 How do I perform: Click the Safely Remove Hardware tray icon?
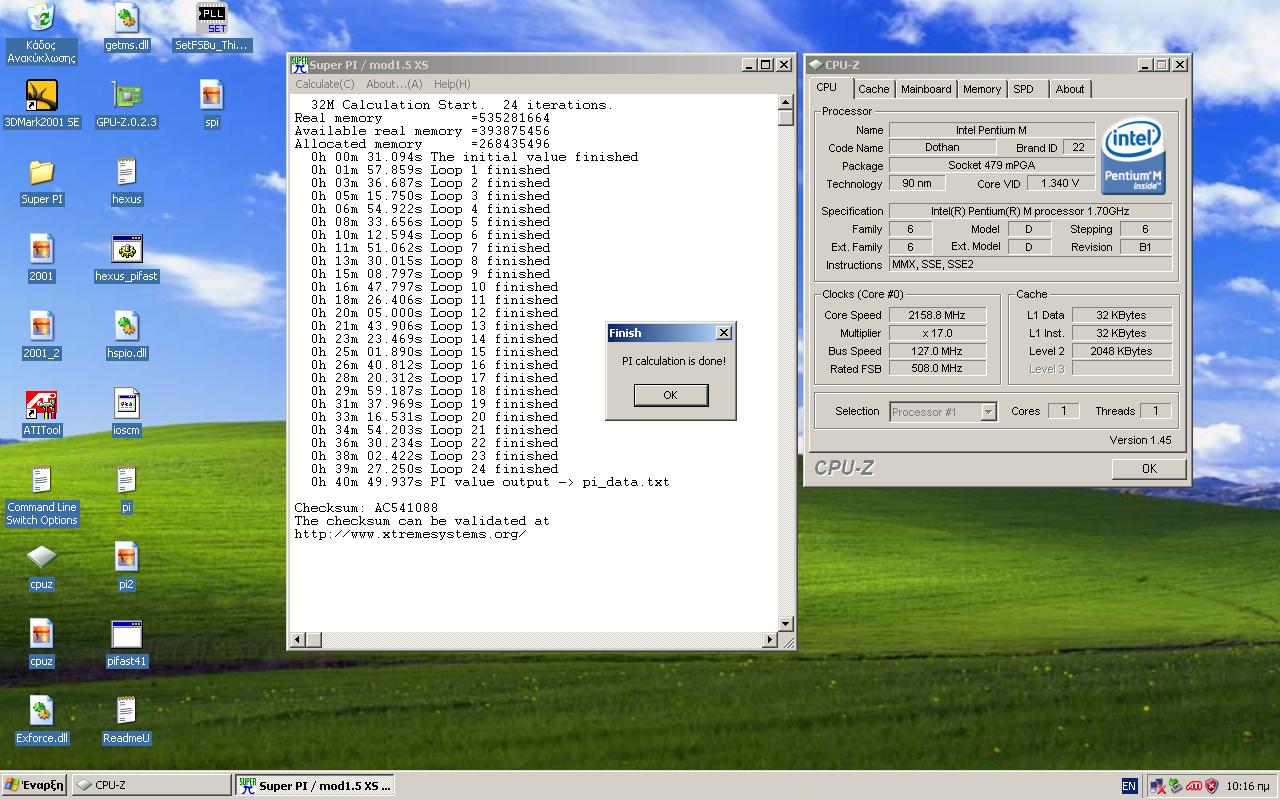(x=1176, y=786)
